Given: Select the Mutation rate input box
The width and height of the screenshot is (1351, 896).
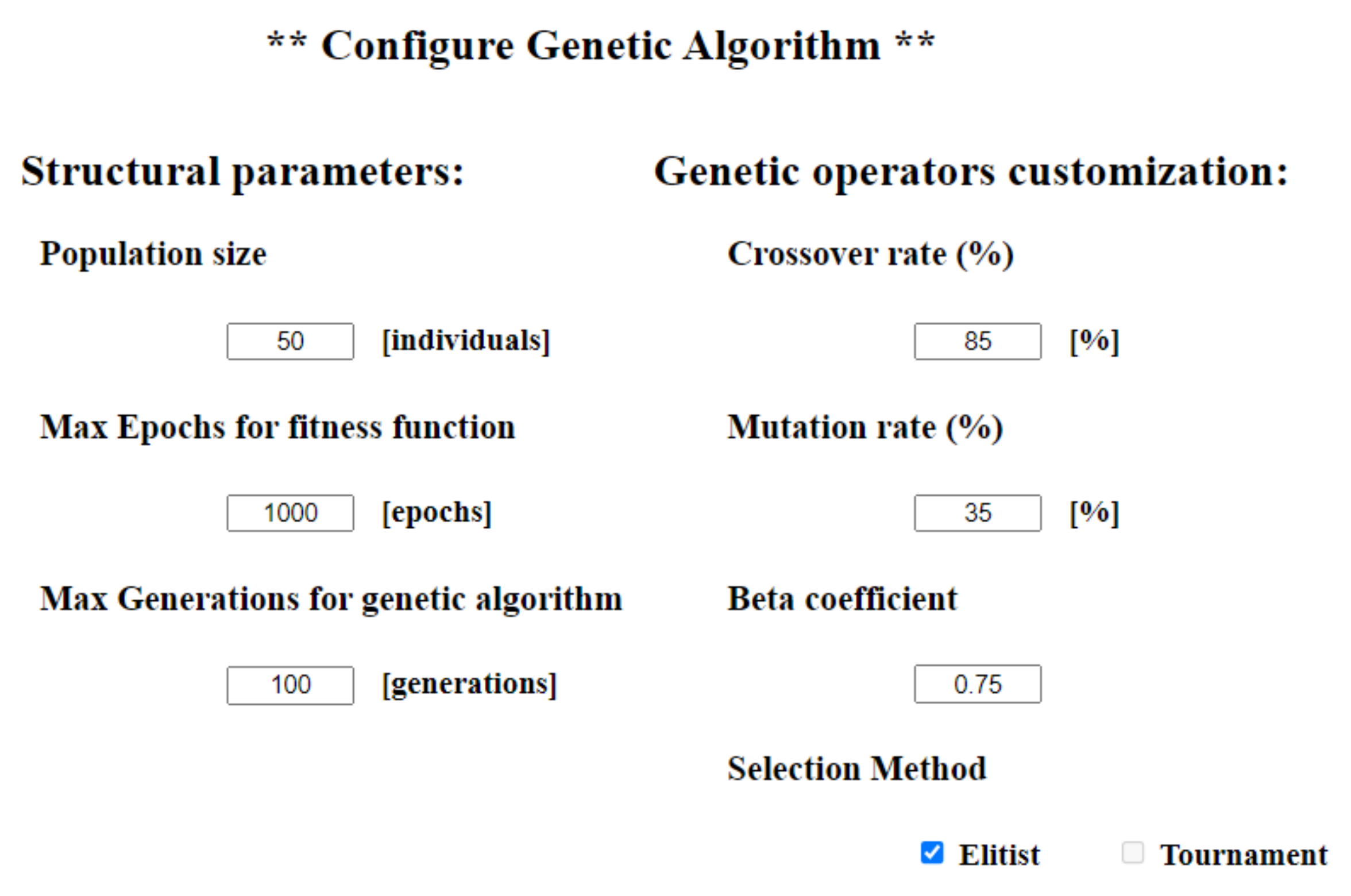Looking at the screenshot, I should [x=977, y=513].
